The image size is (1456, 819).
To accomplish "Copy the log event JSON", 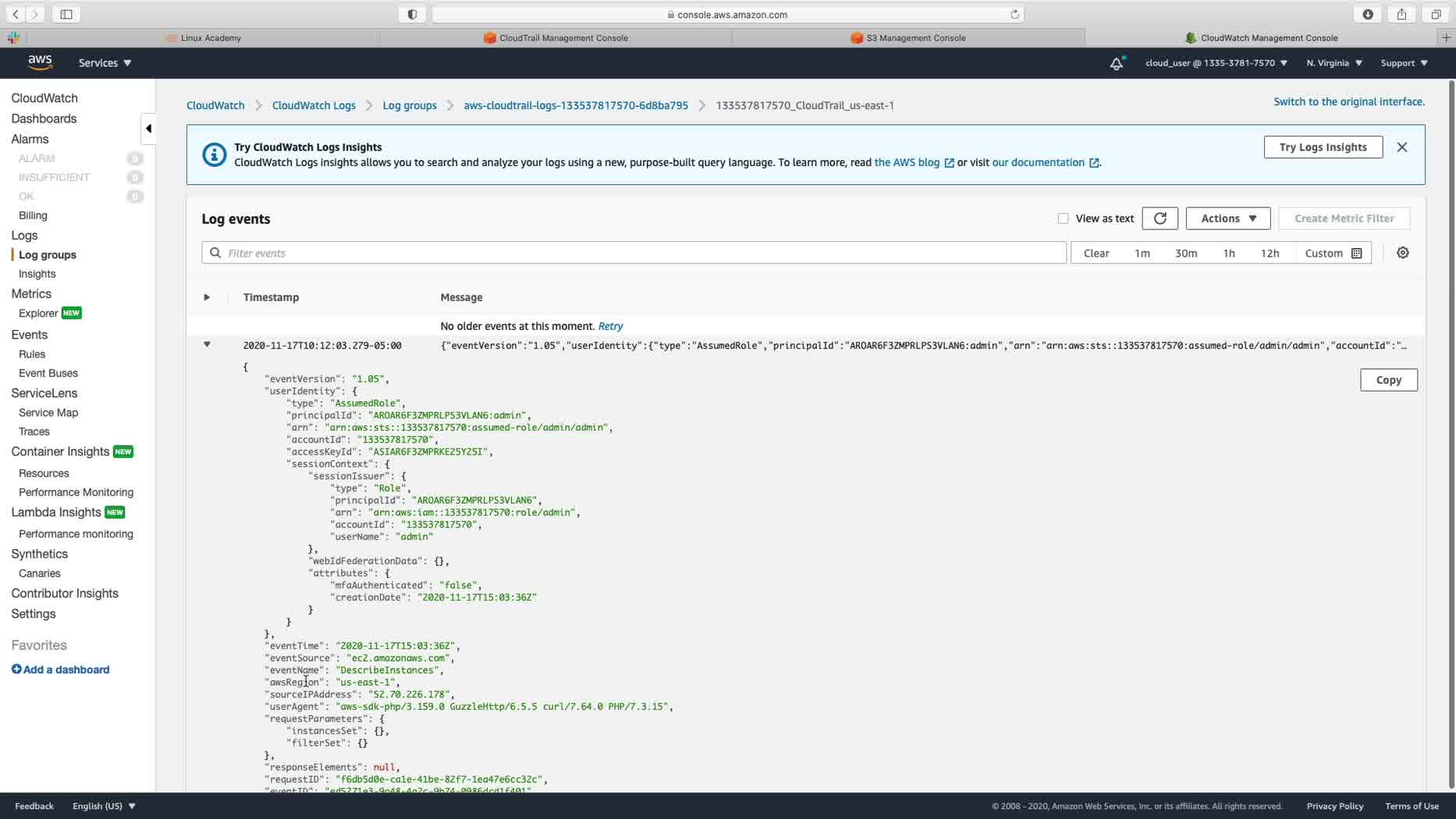I will 1389,380.
